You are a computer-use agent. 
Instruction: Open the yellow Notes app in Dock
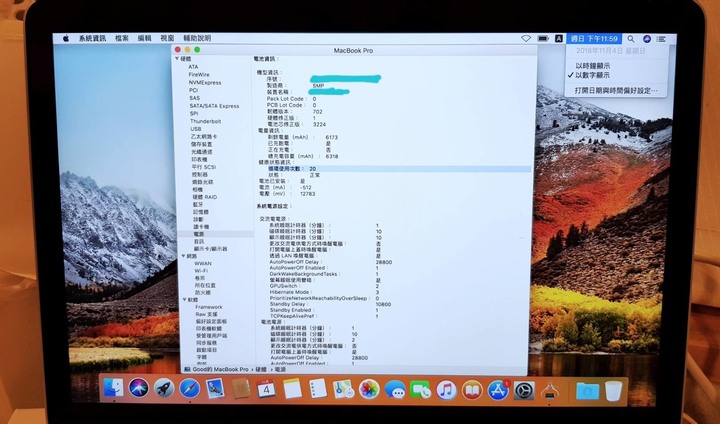click(292, 390)
